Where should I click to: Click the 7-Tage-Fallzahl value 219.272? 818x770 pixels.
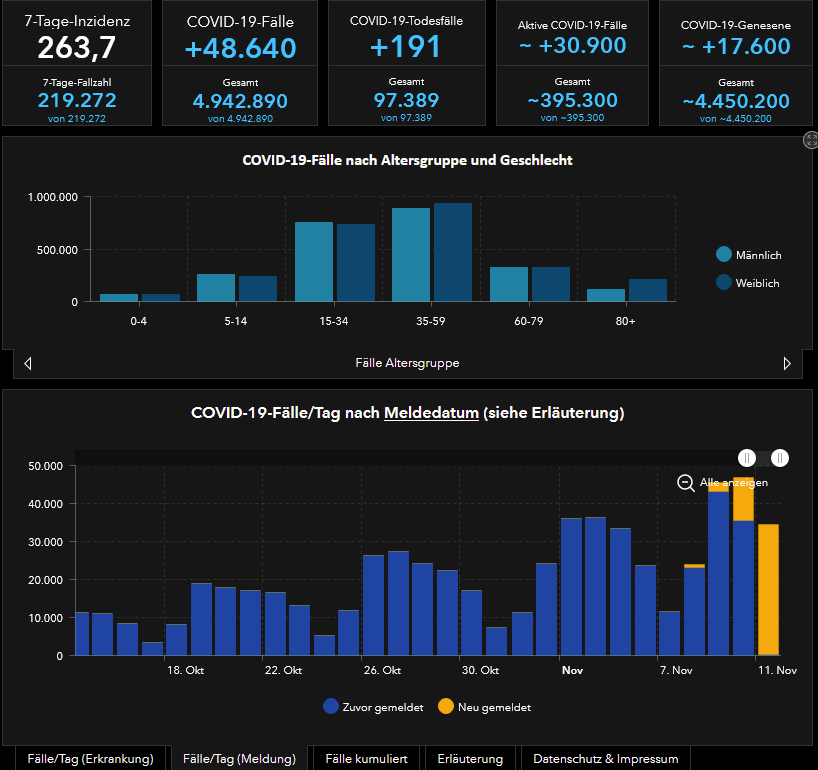pyautogui.click(x=77, y=100)
